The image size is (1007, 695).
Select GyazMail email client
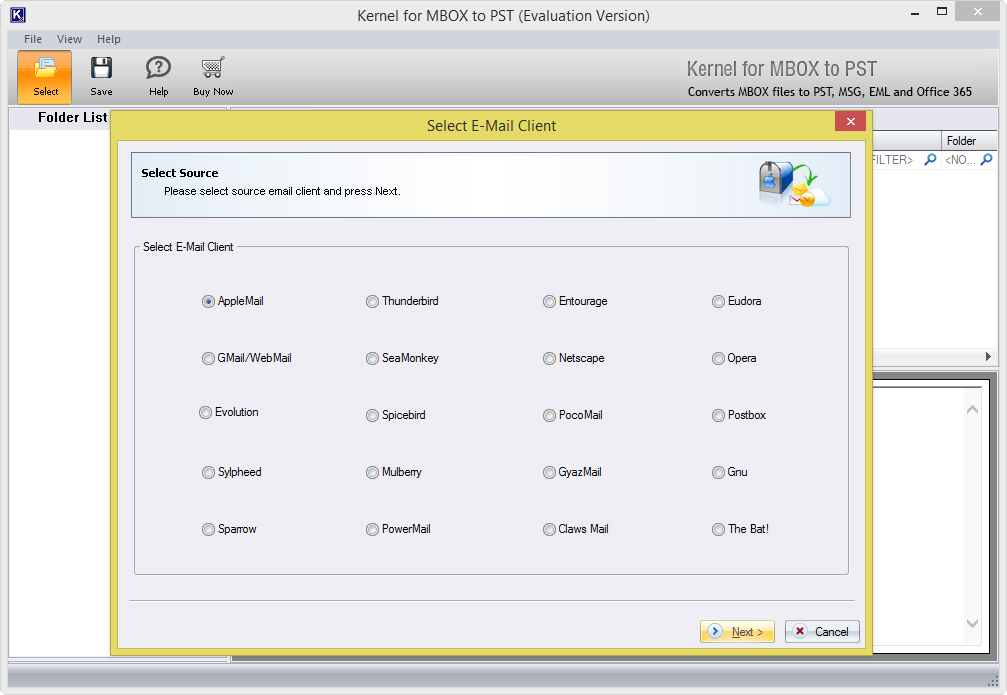[549, 473]
